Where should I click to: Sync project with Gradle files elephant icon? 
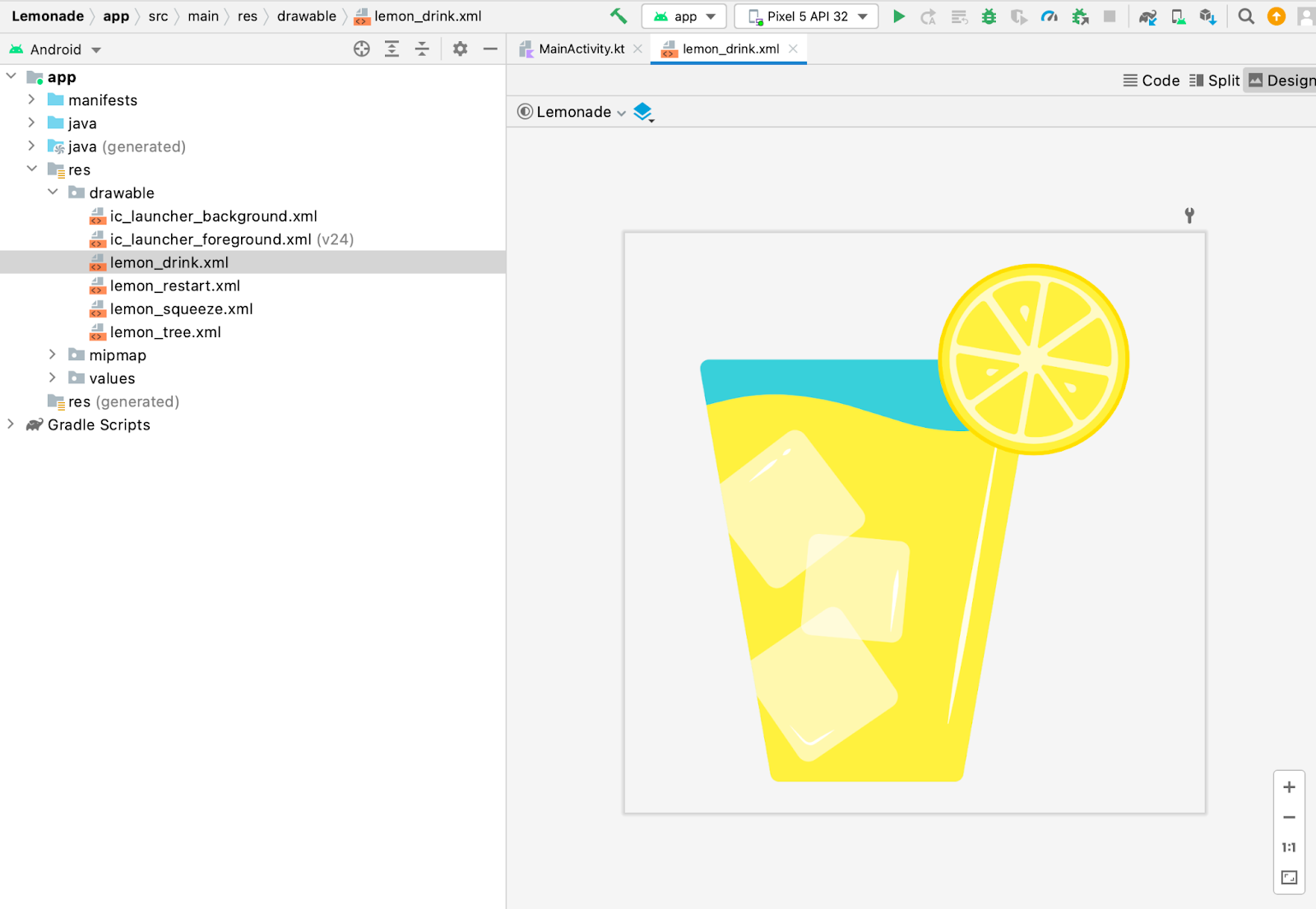(x=1147, y=16)
